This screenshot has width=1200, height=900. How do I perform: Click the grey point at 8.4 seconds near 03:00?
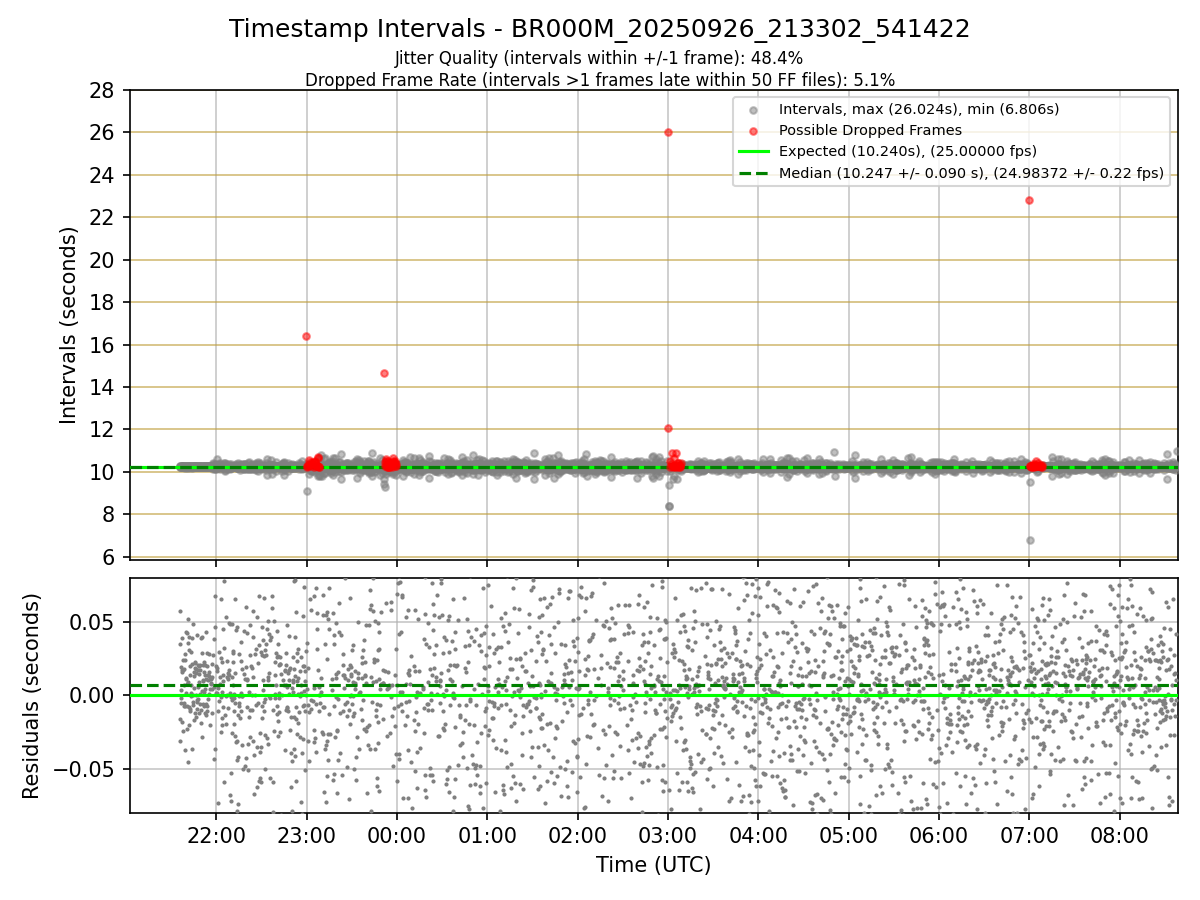point(669,506)
